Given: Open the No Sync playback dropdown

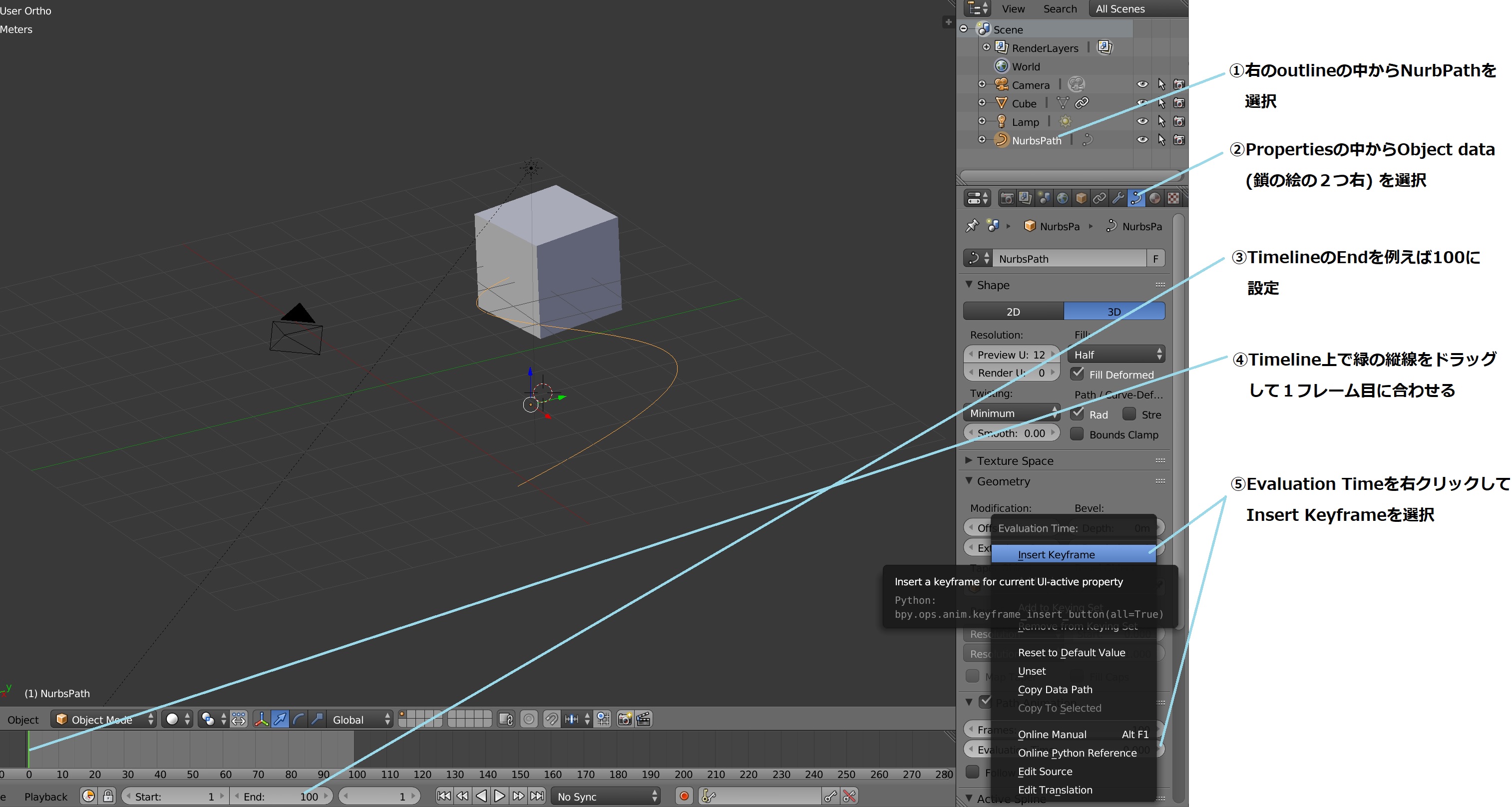Looking at the screenshot, I should pos(605,797).
